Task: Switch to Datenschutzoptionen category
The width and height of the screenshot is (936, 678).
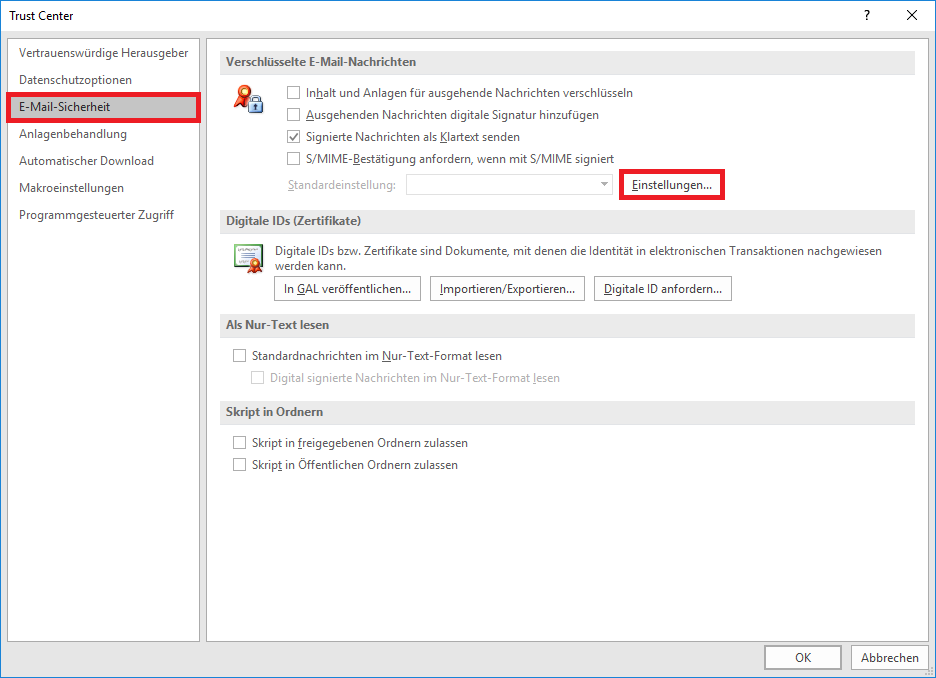Action: pyautogui.click(x=75, y=80)
